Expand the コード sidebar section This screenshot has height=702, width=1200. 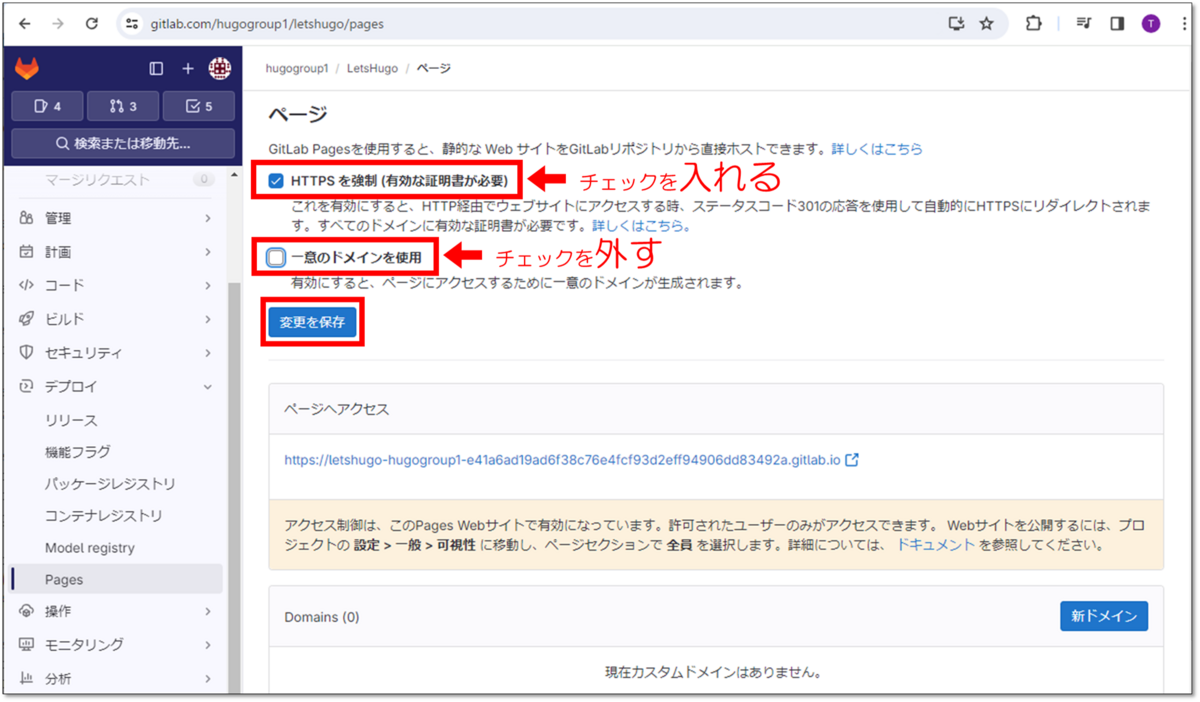[x=117, y=285]
